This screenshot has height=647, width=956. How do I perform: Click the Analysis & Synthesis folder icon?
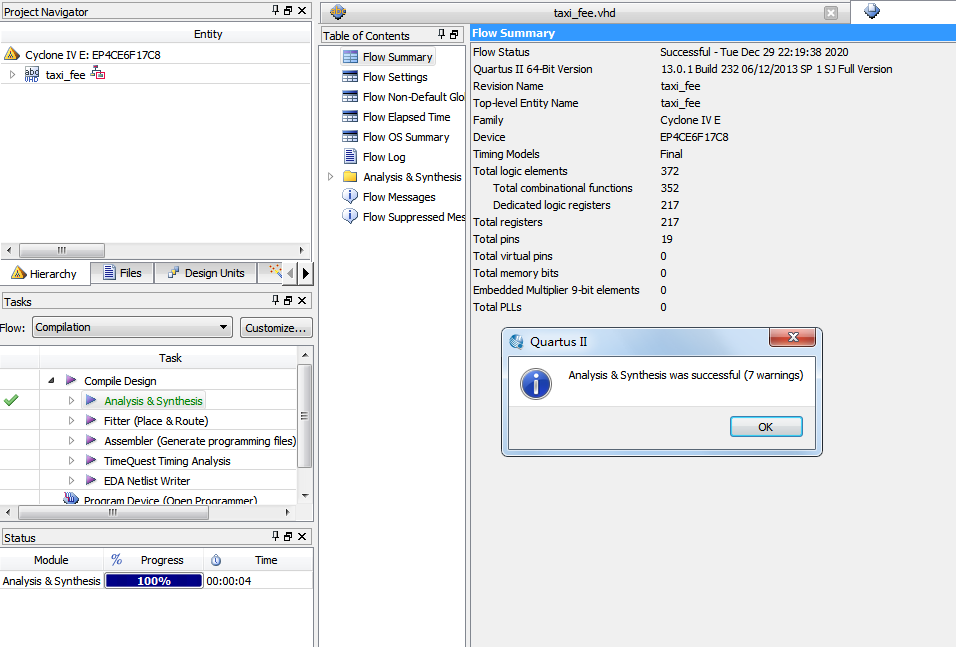350,177
